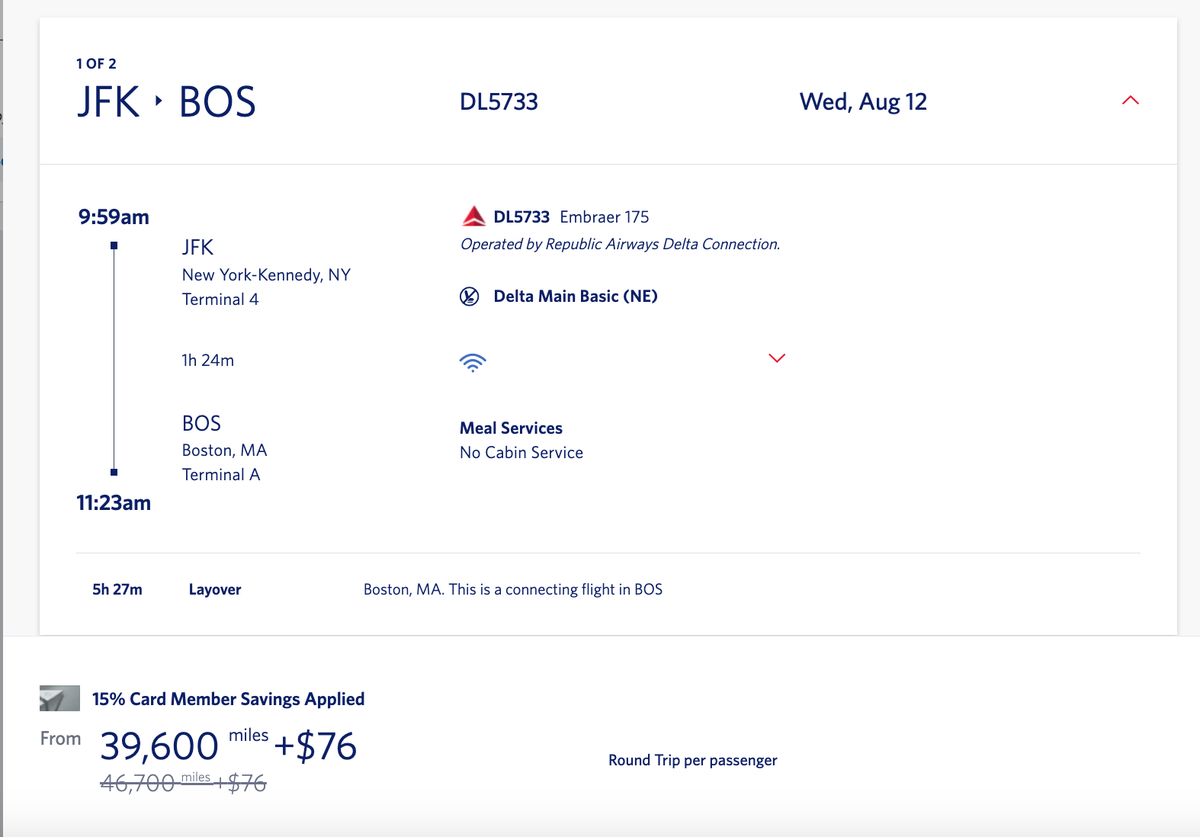Image resolution: width=1200 pixels, height=837 pixels.
Task: Expand amenities with the red chevron near WiFi
Action: [777, 357]
